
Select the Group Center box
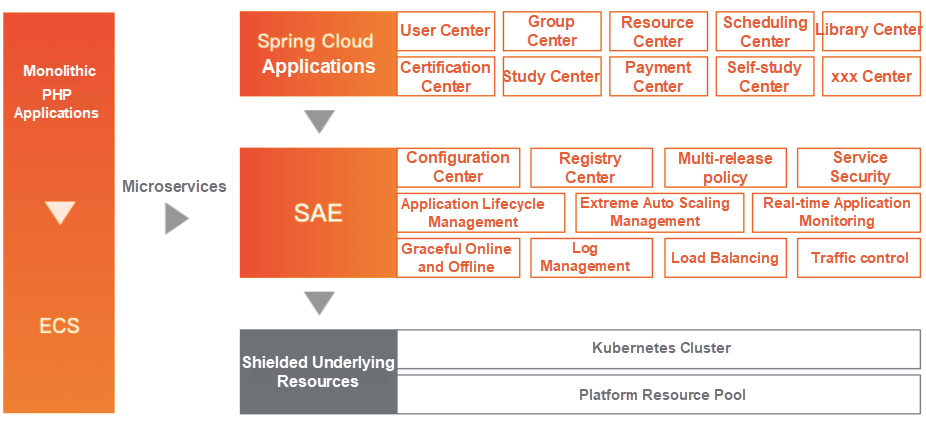(552, 31)
